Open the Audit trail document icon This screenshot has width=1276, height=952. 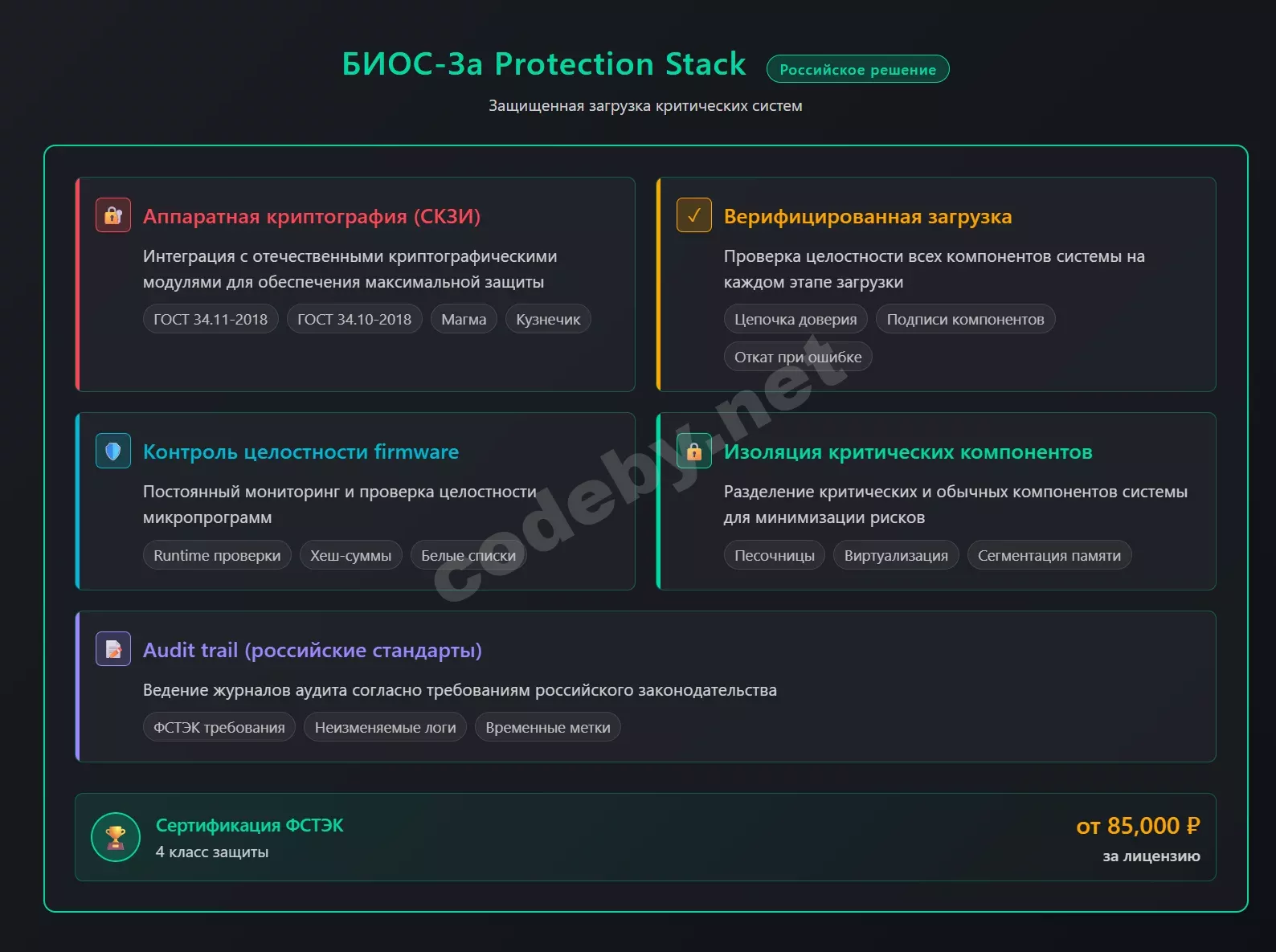point(112,648)
